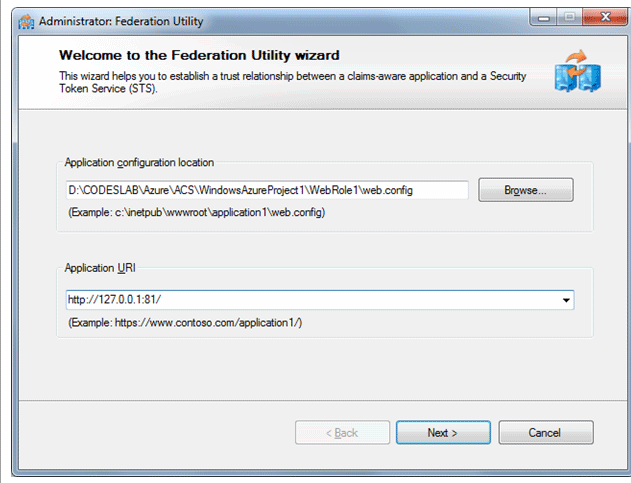Select the Application URI label
The width and height of the screenshot is (631, 483).
100,268
